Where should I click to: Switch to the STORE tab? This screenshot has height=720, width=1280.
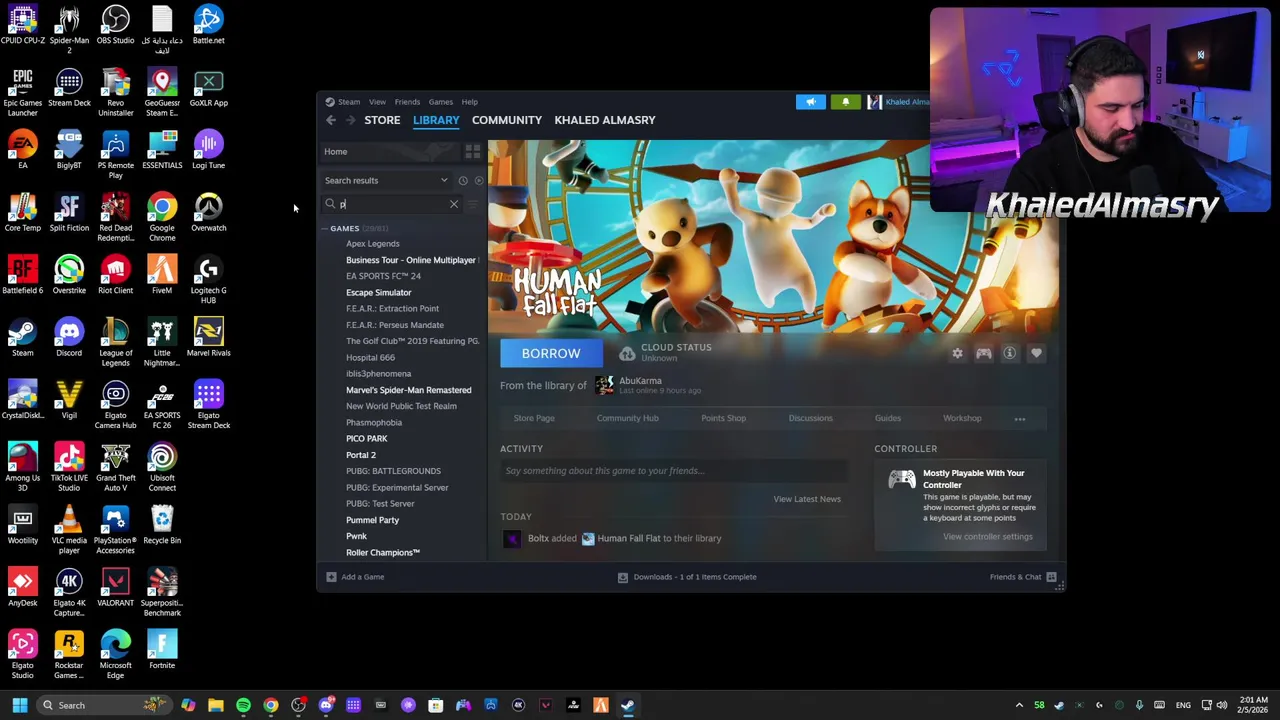pyautogui.click(x=382, y=120)
